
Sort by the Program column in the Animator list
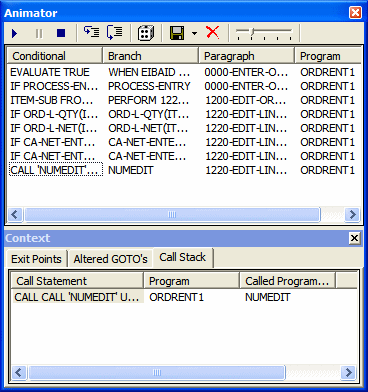328,56
